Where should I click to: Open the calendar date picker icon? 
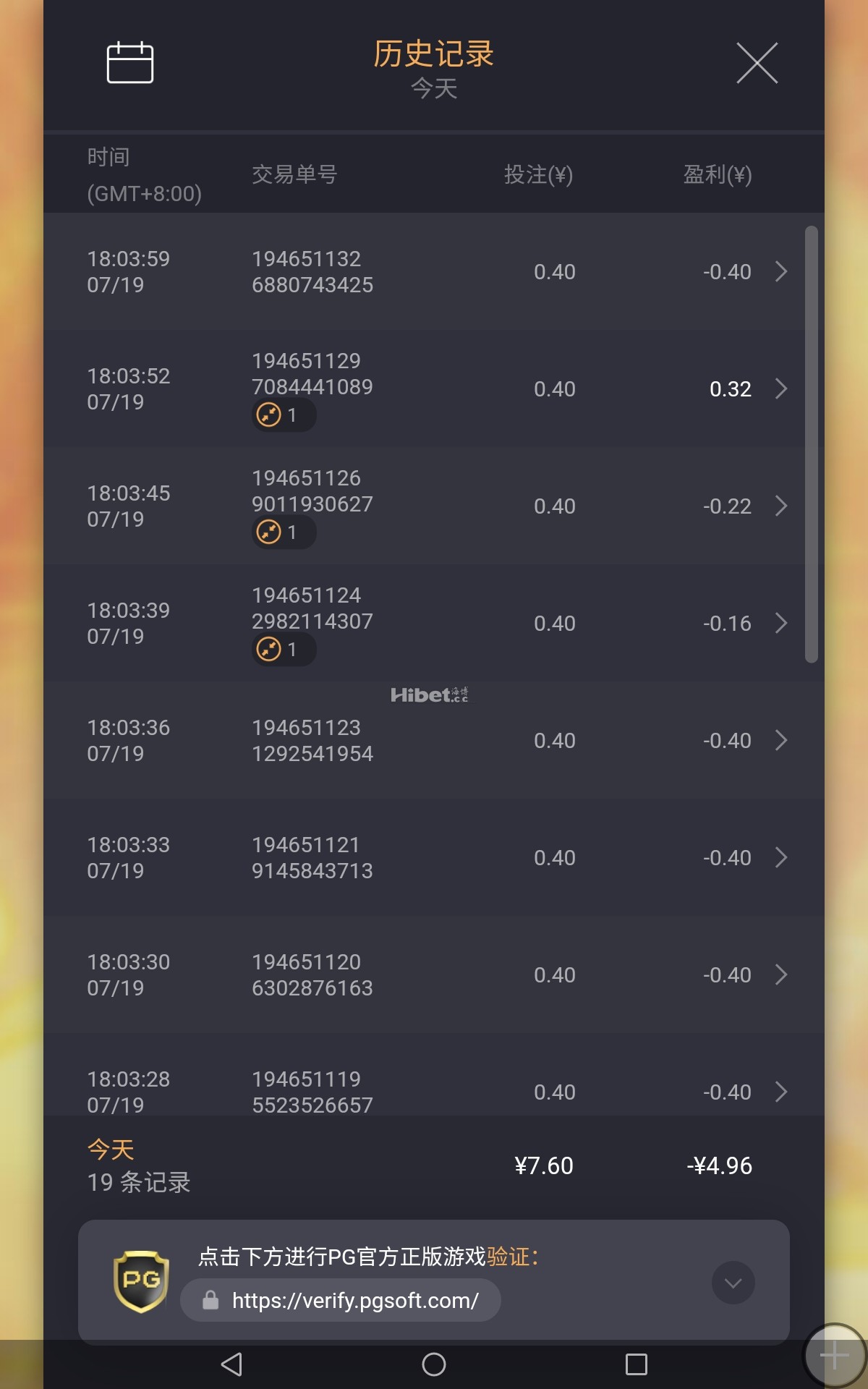130,63
